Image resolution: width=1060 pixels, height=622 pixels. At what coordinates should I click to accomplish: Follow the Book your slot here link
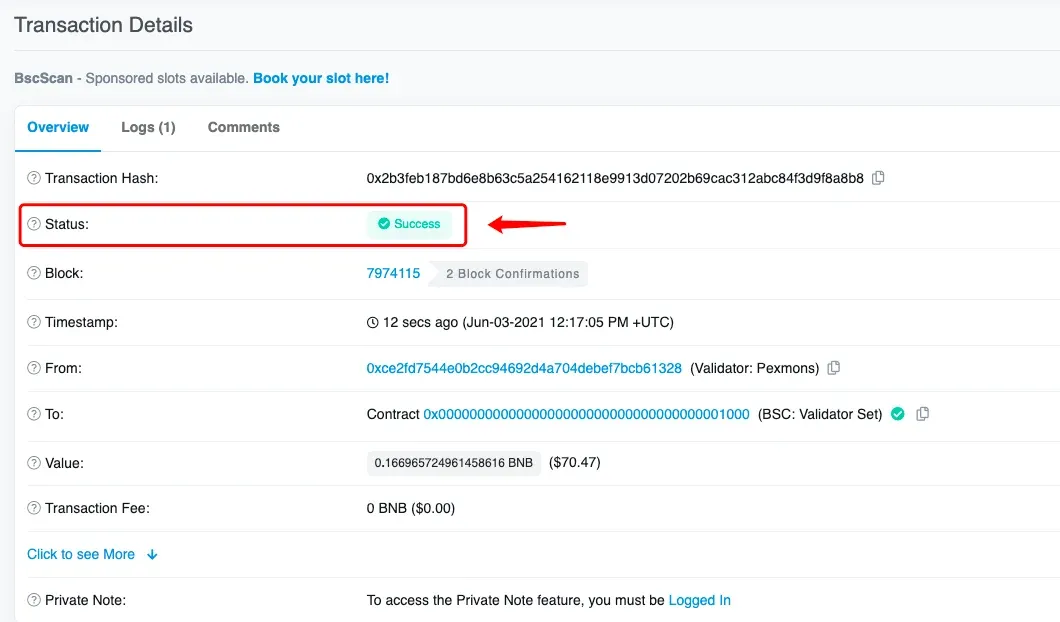click(x=321, y=78)
